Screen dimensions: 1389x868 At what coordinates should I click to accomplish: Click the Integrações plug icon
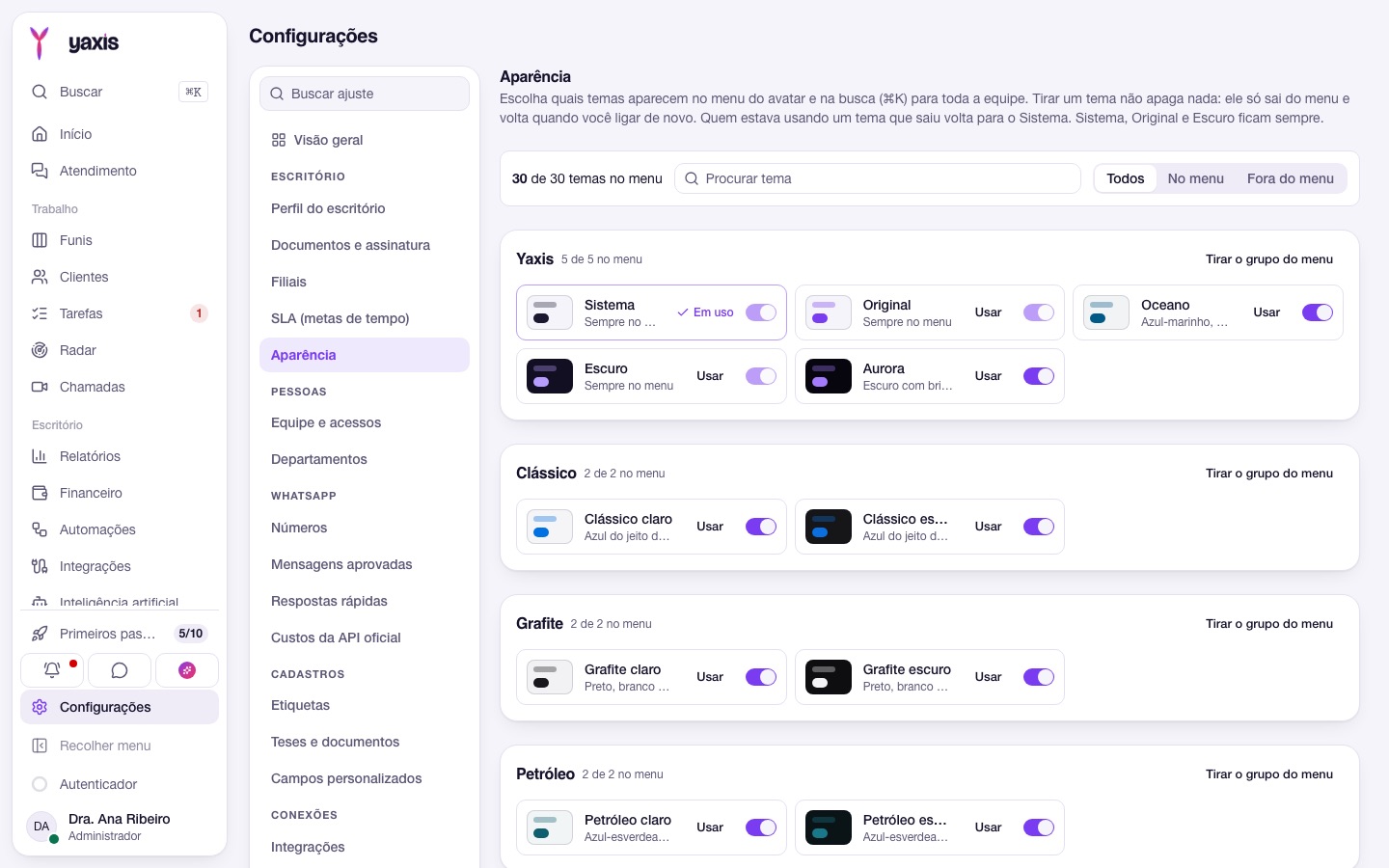pos(40,566)
